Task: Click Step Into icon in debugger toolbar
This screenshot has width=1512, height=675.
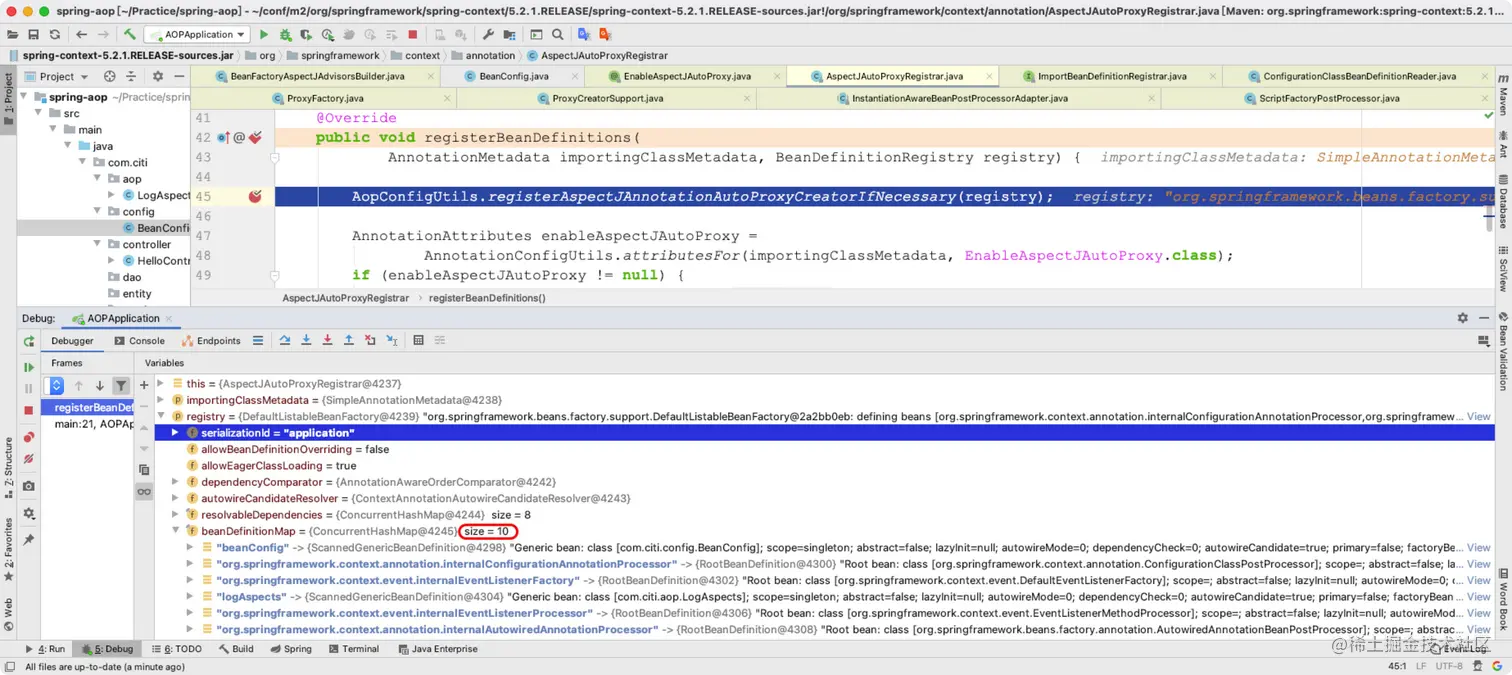Action: tap(306, 340)
